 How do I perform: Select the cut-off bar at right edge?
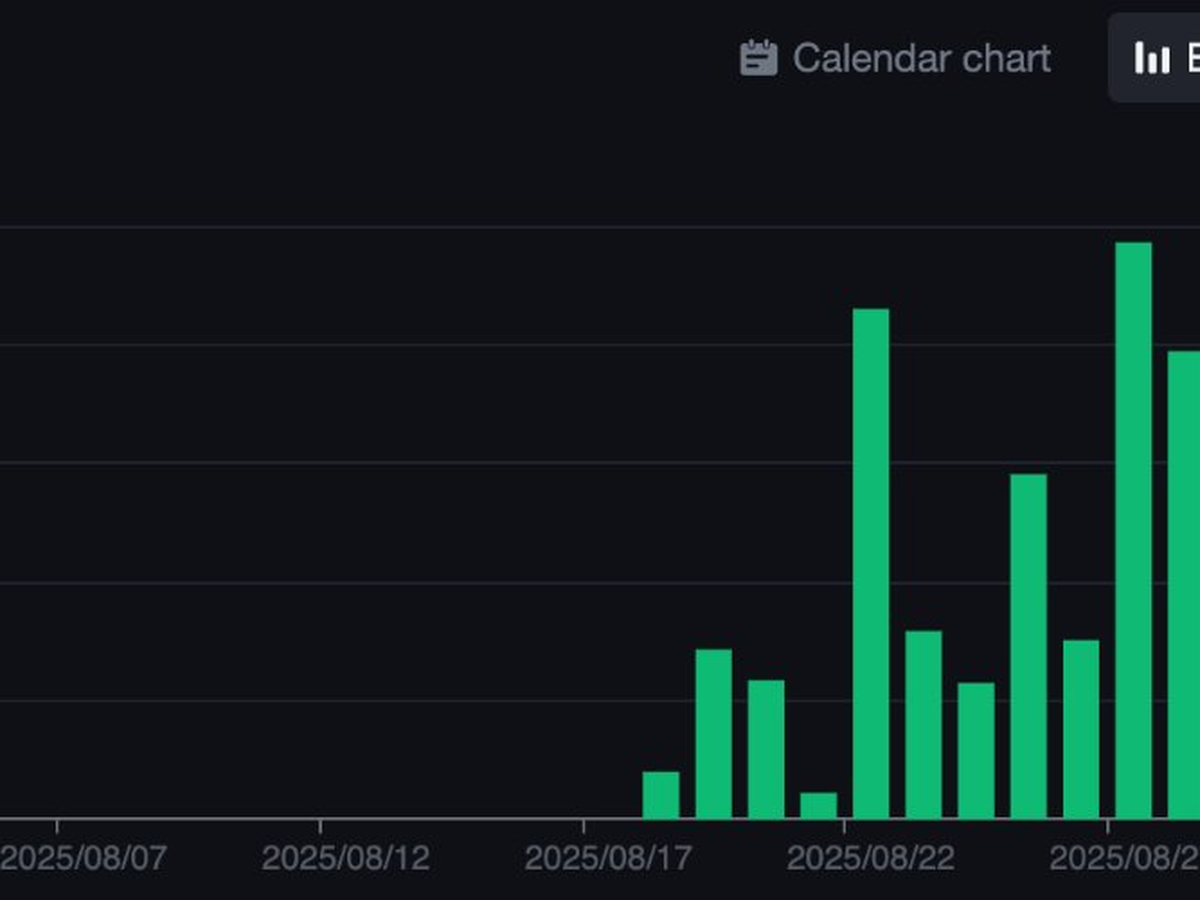coord(1184,585)
